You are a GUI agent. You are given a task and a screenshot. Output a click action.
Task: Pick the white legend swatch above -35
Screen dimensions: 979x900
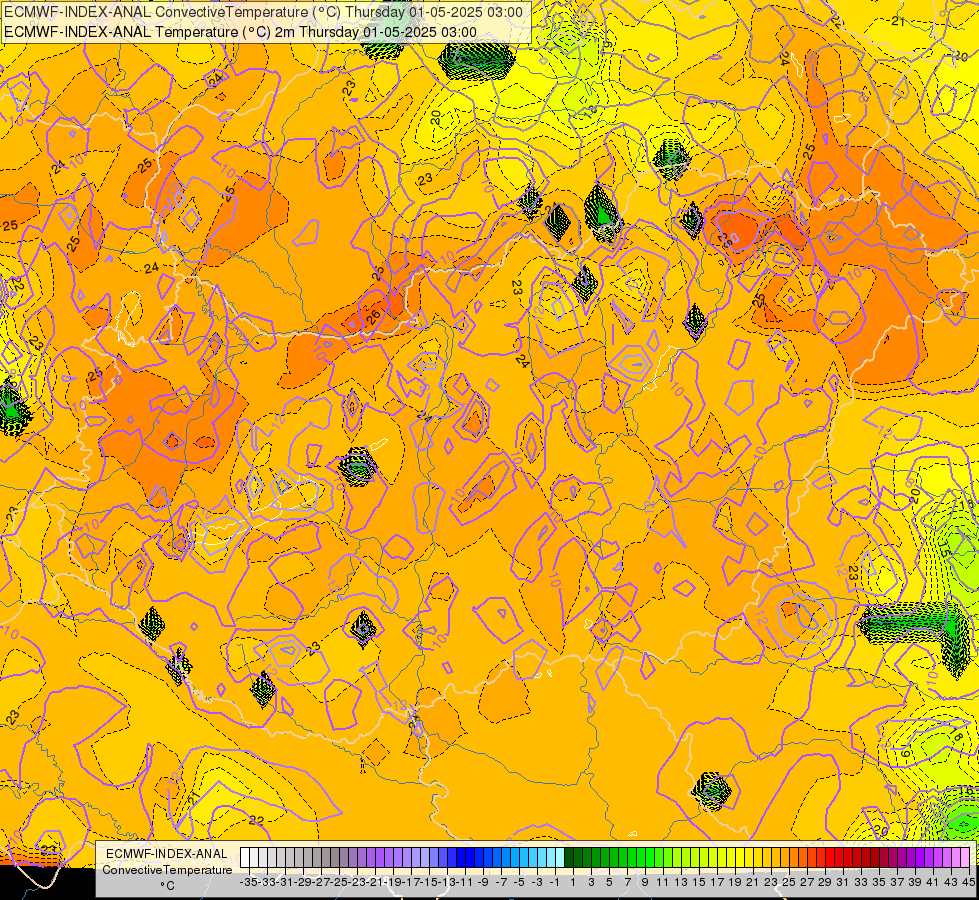tap(245, 858)
